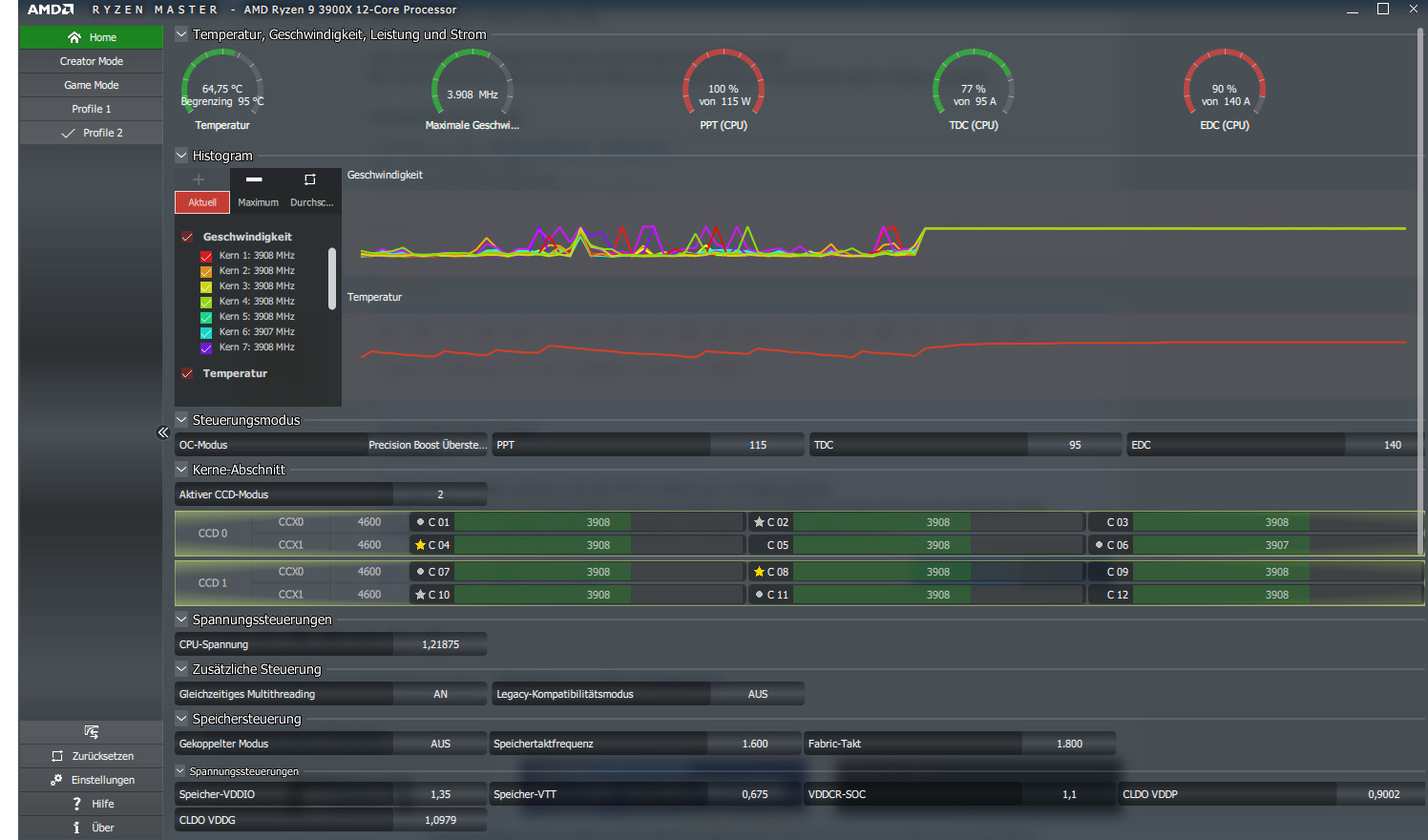The height and width of the screenshot is (840, 1428).
Task: Click the Zurücksetzen button
Action: 92,756
